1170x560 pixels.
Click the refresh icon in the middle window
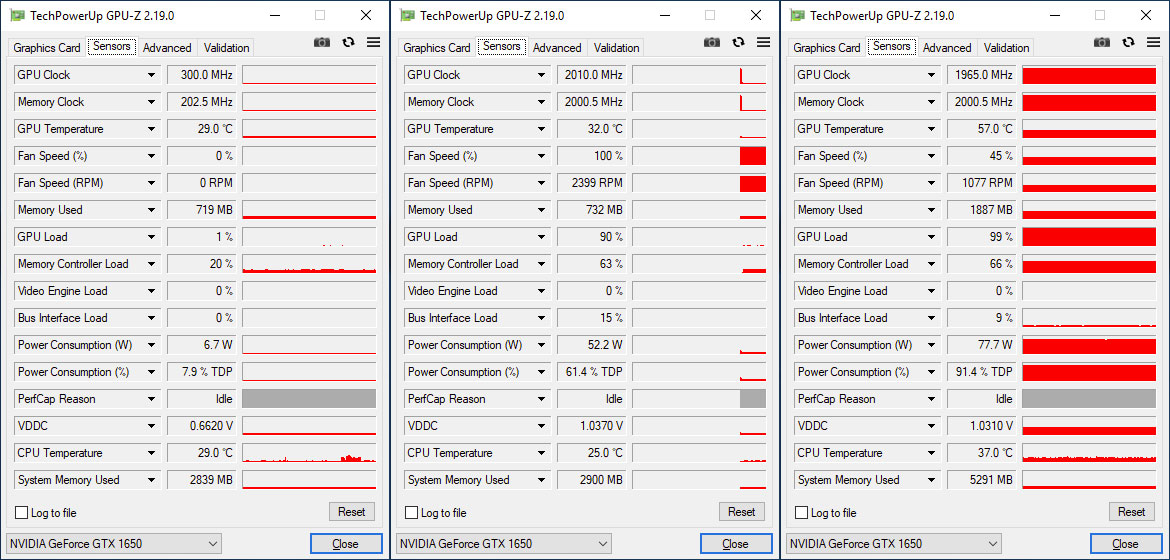click(738, 42)
